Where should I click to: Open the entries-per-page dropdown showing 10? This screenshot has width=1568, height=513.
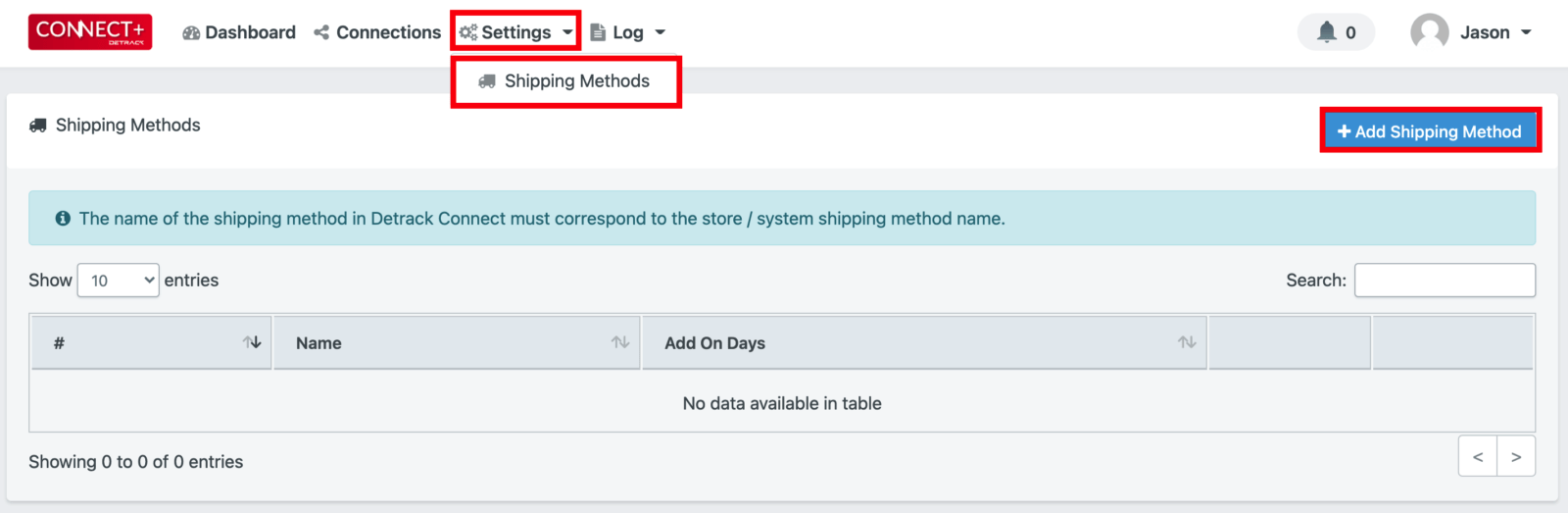(x=119, y=281)
